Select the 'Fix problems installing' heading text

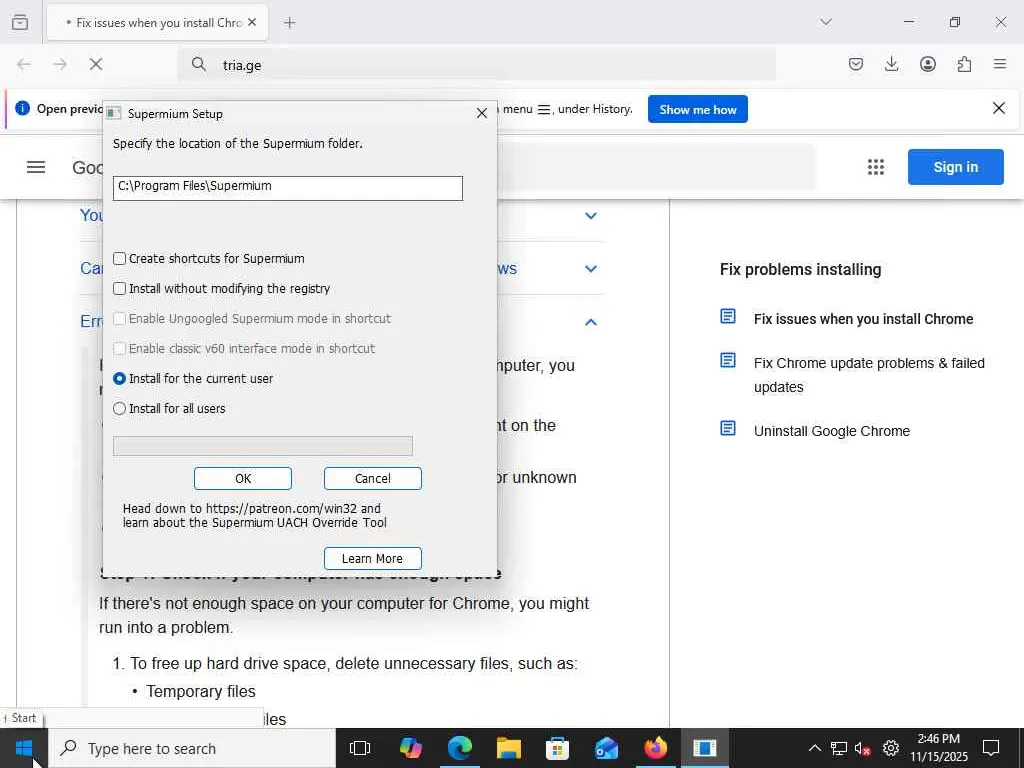coord(801,270)
